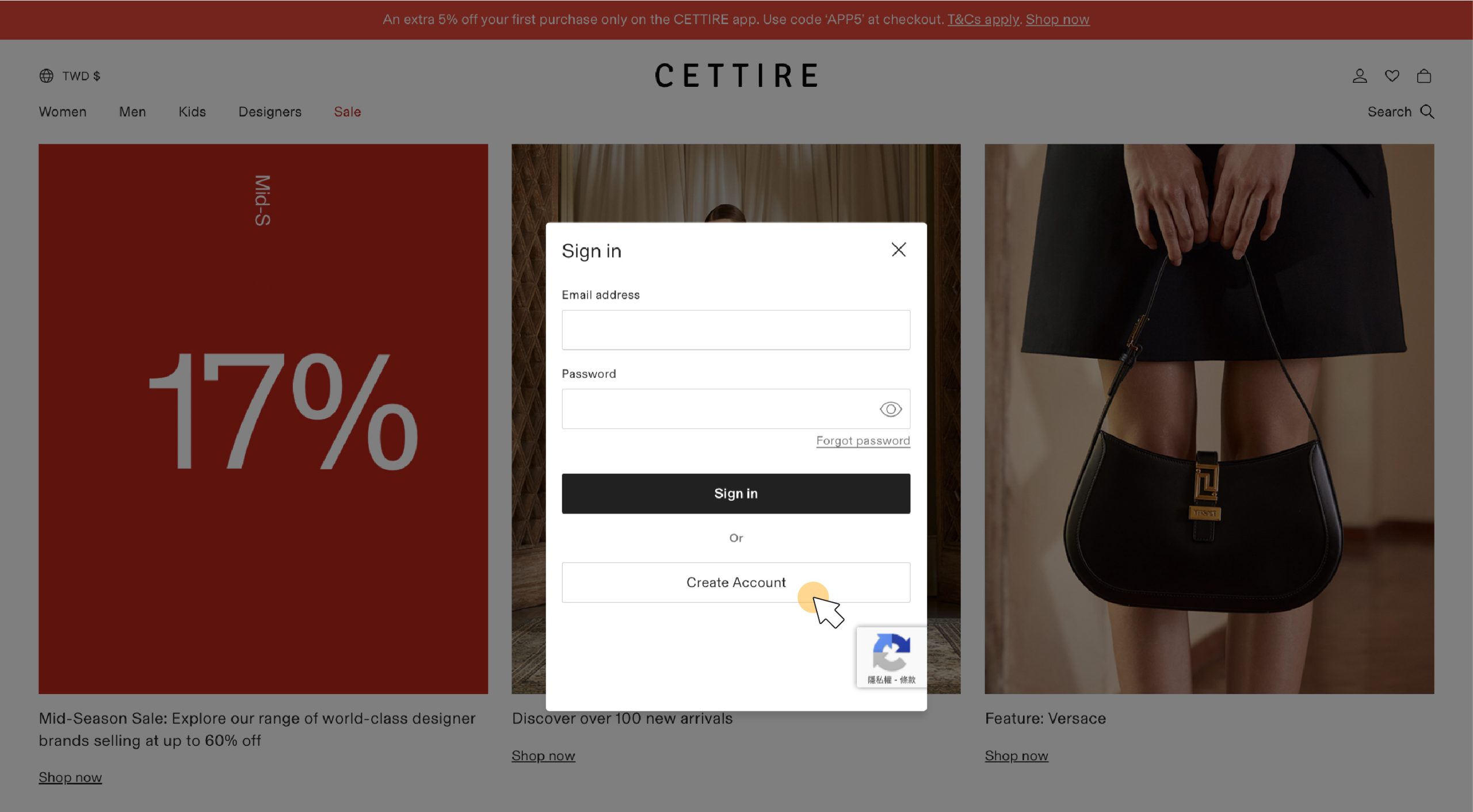
Task: Click the T&Cs apply link
Action: 983,19
